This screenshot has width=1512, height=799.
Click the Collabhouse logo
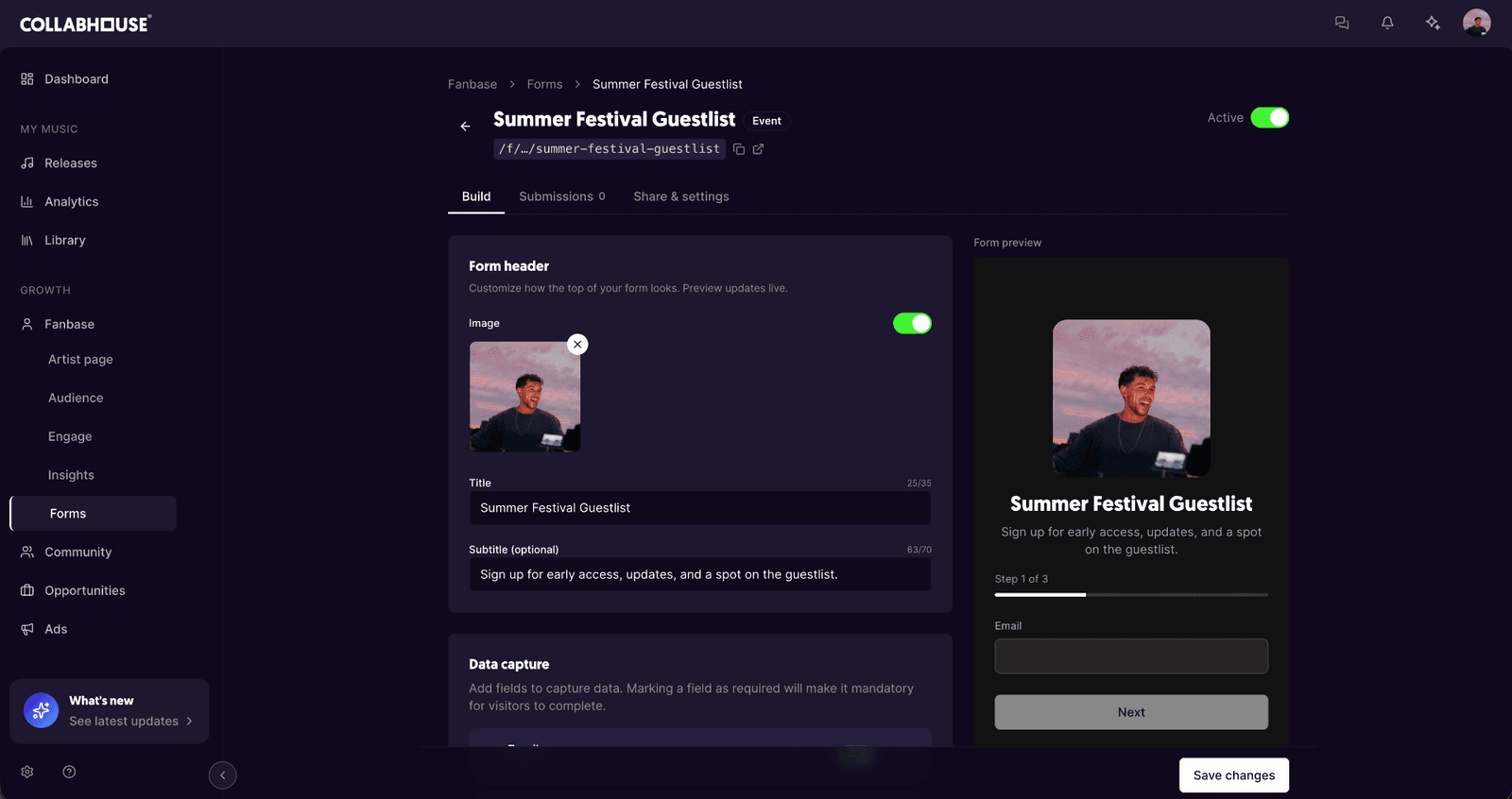(x=85, y=25)
